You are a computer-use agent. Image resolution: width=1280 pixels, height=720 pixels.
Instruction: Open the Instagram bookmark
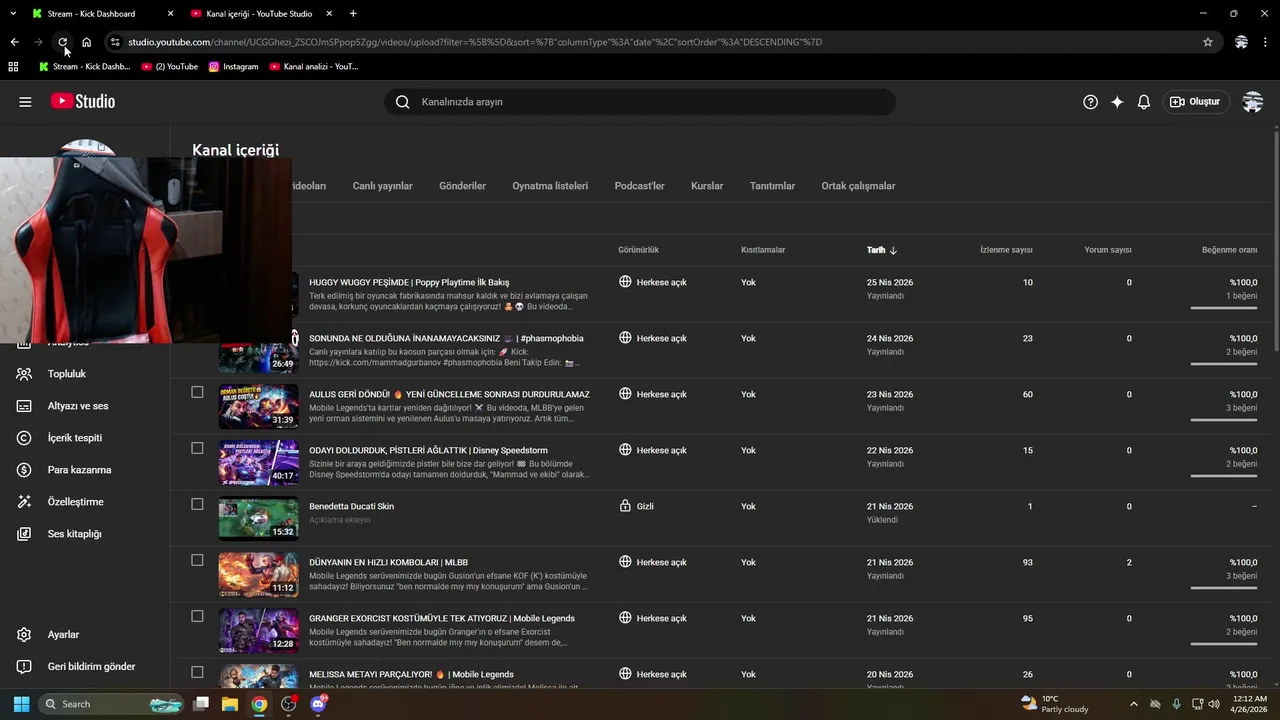coord(233,67)
